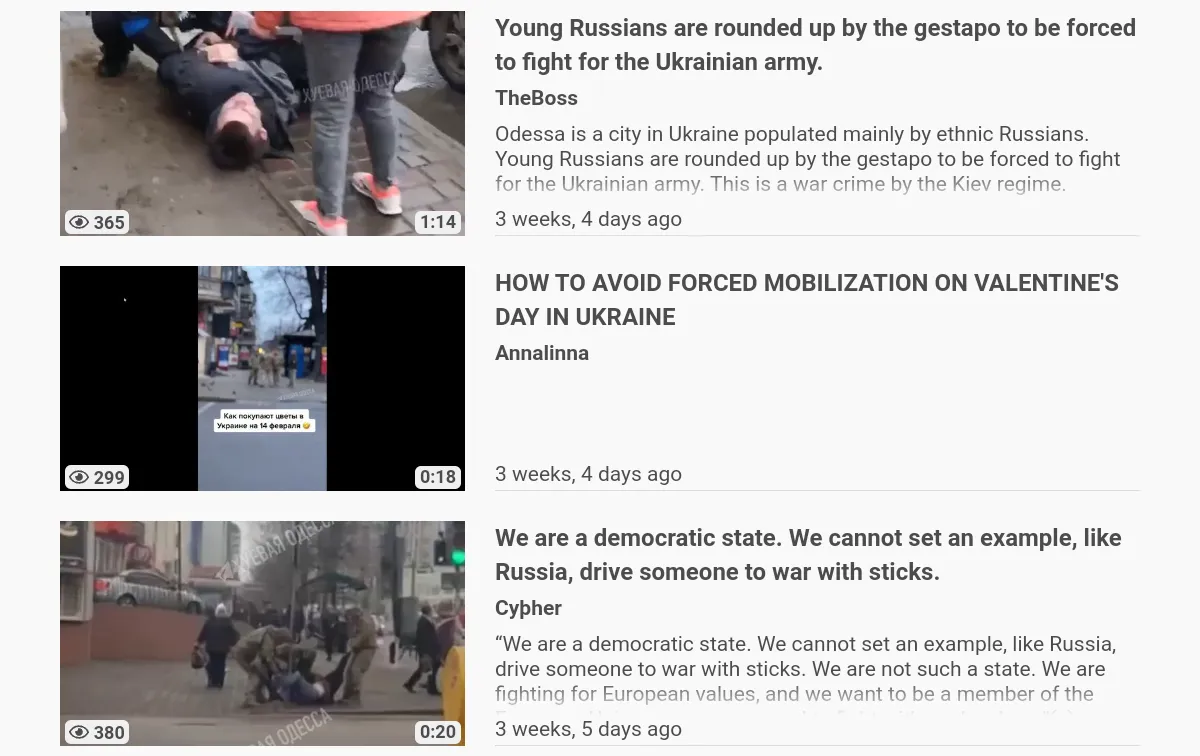This screenshot has height=756, width=1200.
Task: Click '3 weeks, 4 days ago' under TheBoss video
Action: 588,219
